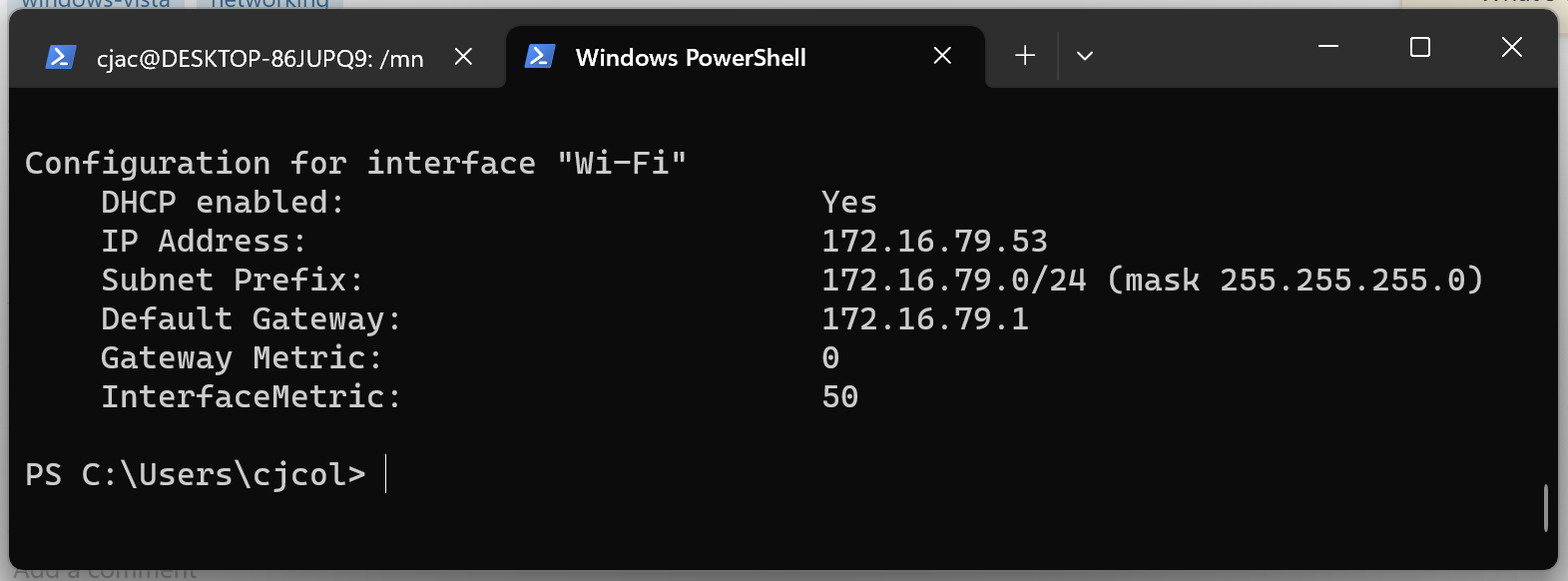Click the Gateway Metric value 0

830,358
